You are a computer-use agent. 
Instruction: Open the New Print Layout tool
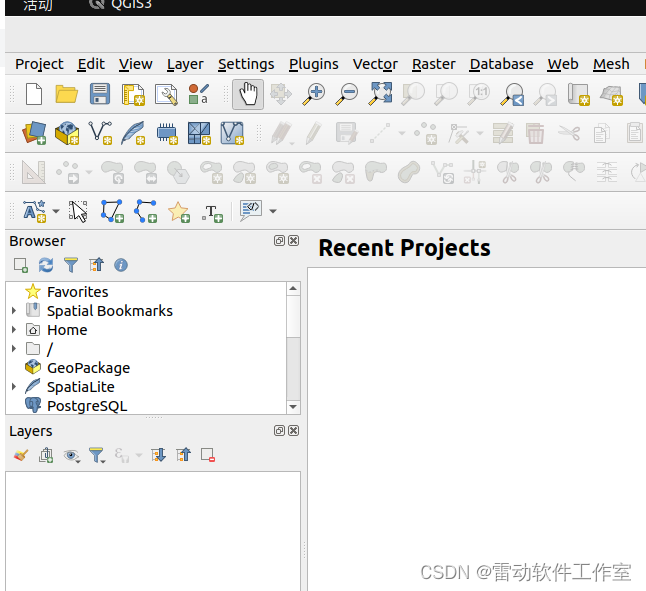pos(133,94)
